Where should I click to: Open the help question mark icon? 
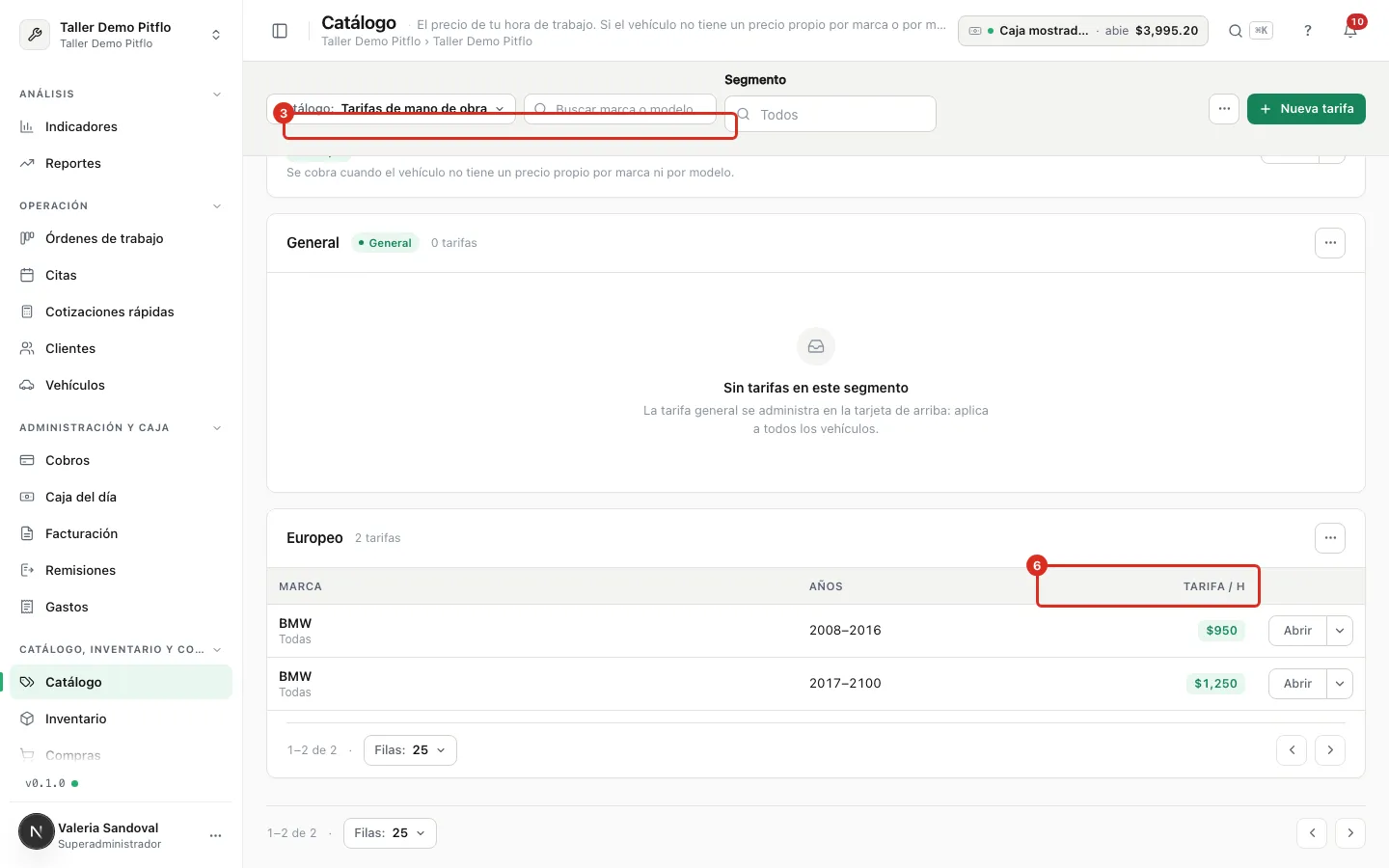point(1308,31)
